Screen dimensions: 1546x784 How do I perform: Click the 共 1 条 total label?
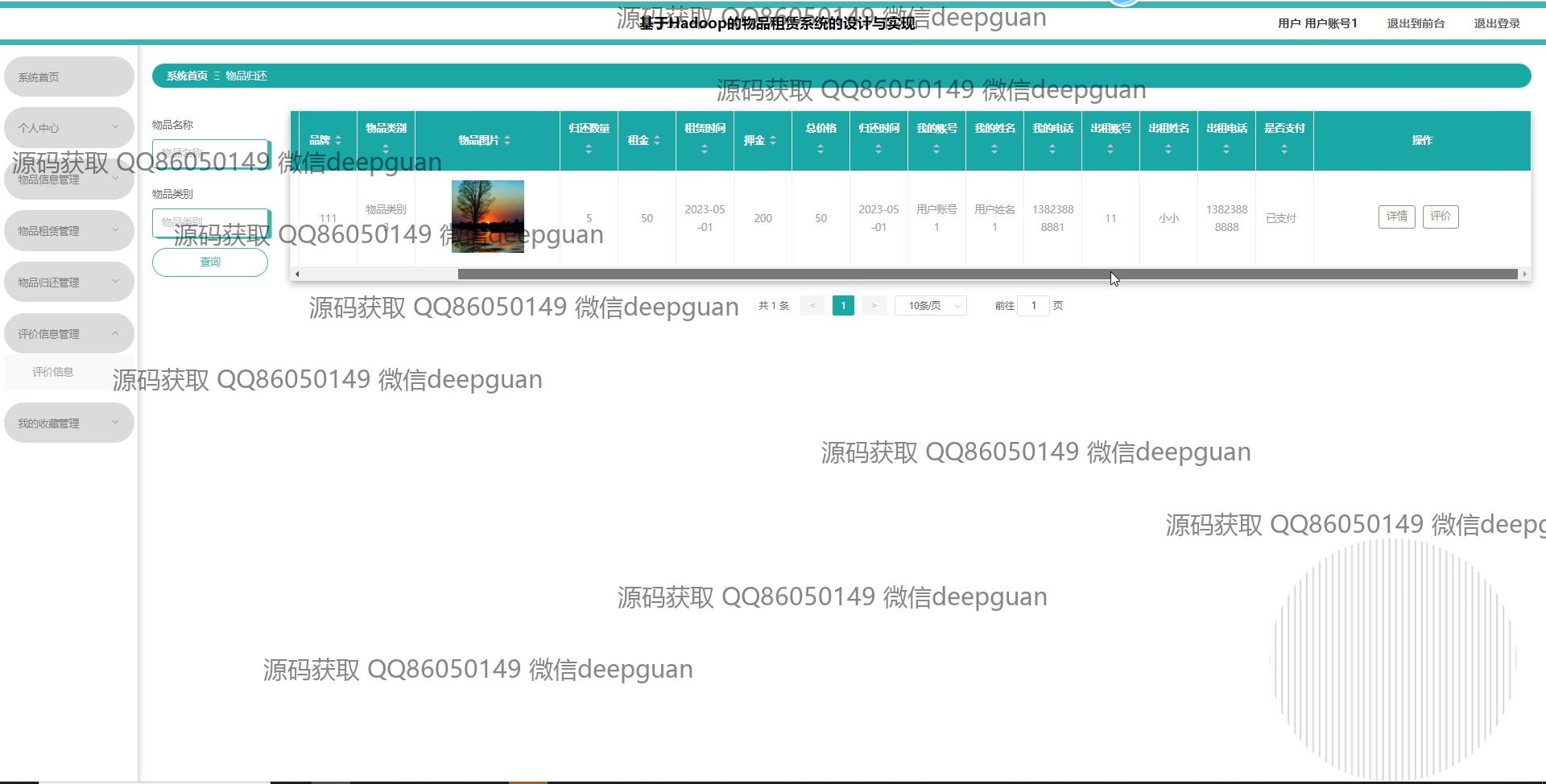774,306
